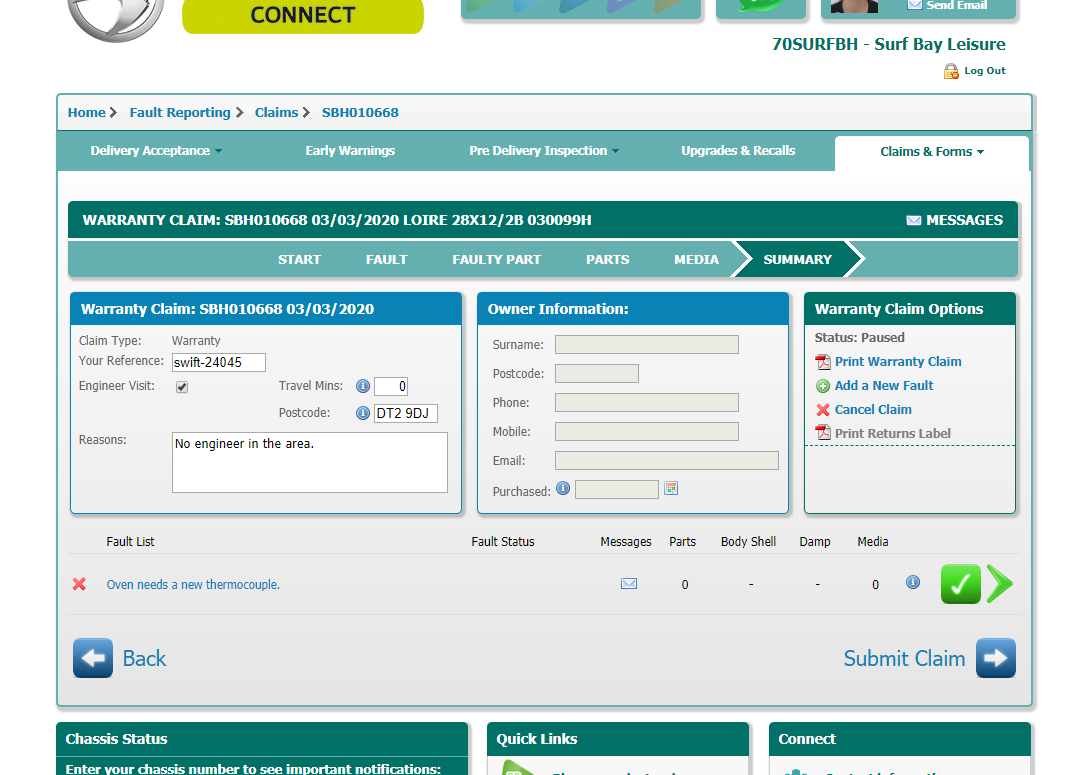Click the Chassis Status panel header
The width and height of the screenshot is (1080, 775).
(x=262, y=738)
